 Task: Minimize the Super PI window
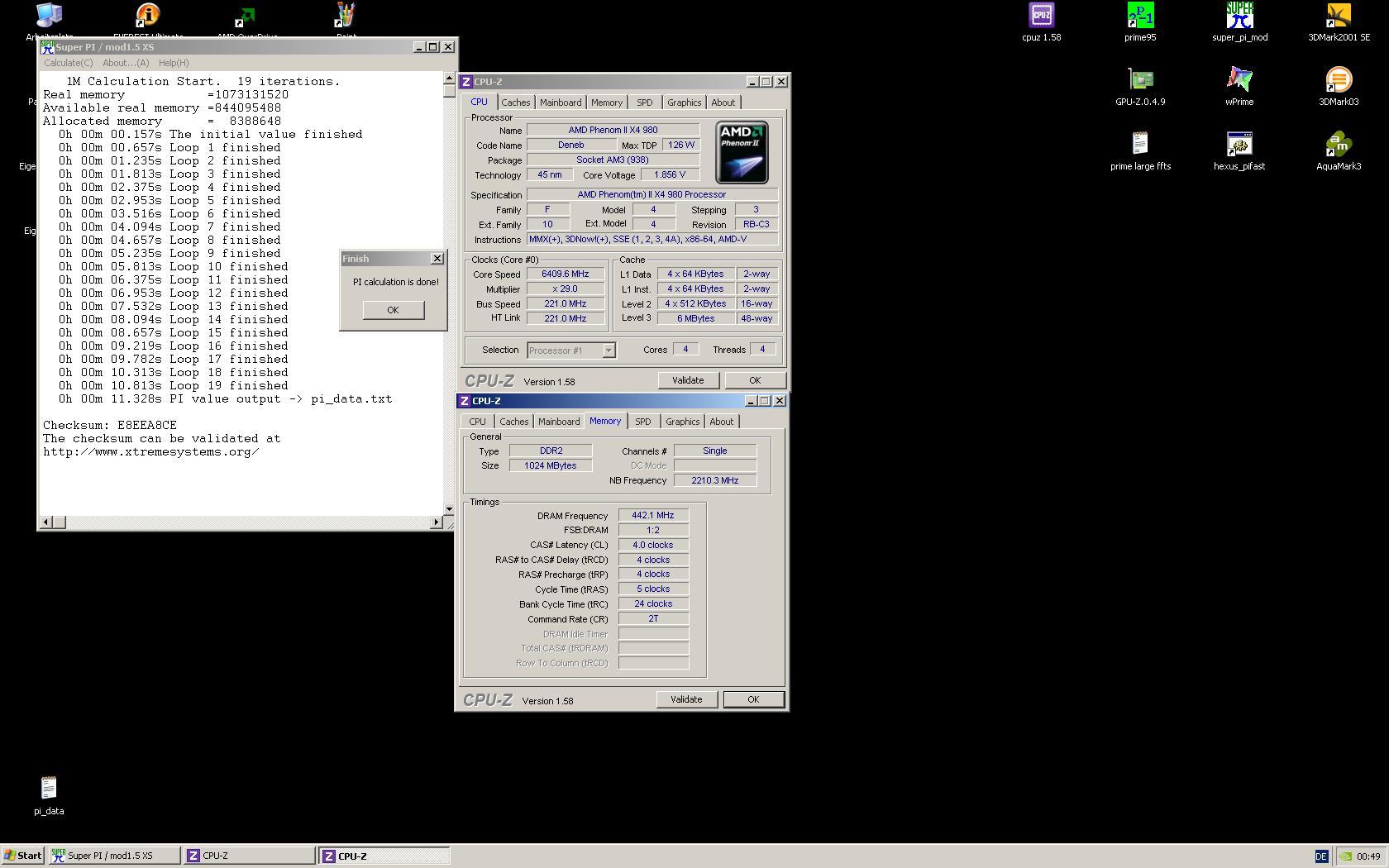tap(419, 47)
